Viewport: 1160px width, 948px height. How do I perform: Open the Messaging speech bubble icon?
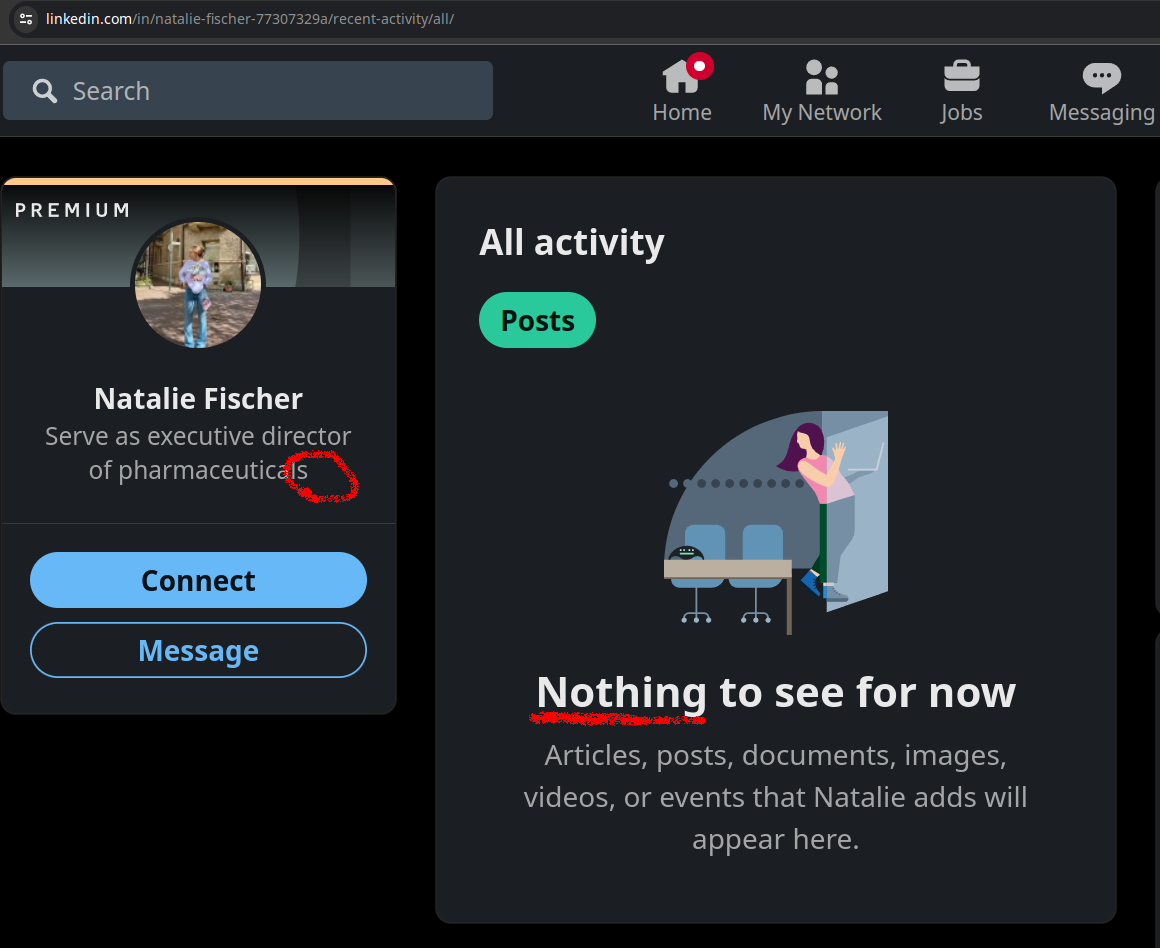(x=1102, y=77)
